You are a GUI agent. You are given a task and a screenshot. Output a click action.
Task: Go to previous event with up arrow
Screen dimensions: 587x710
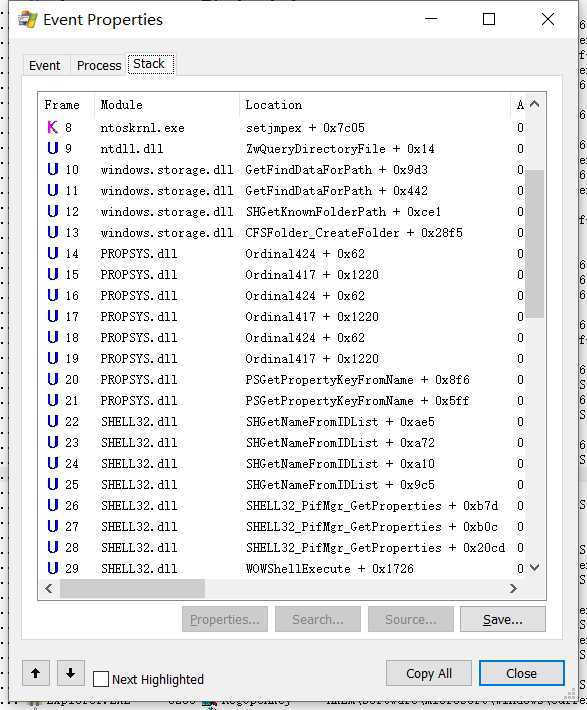point(36,673)
